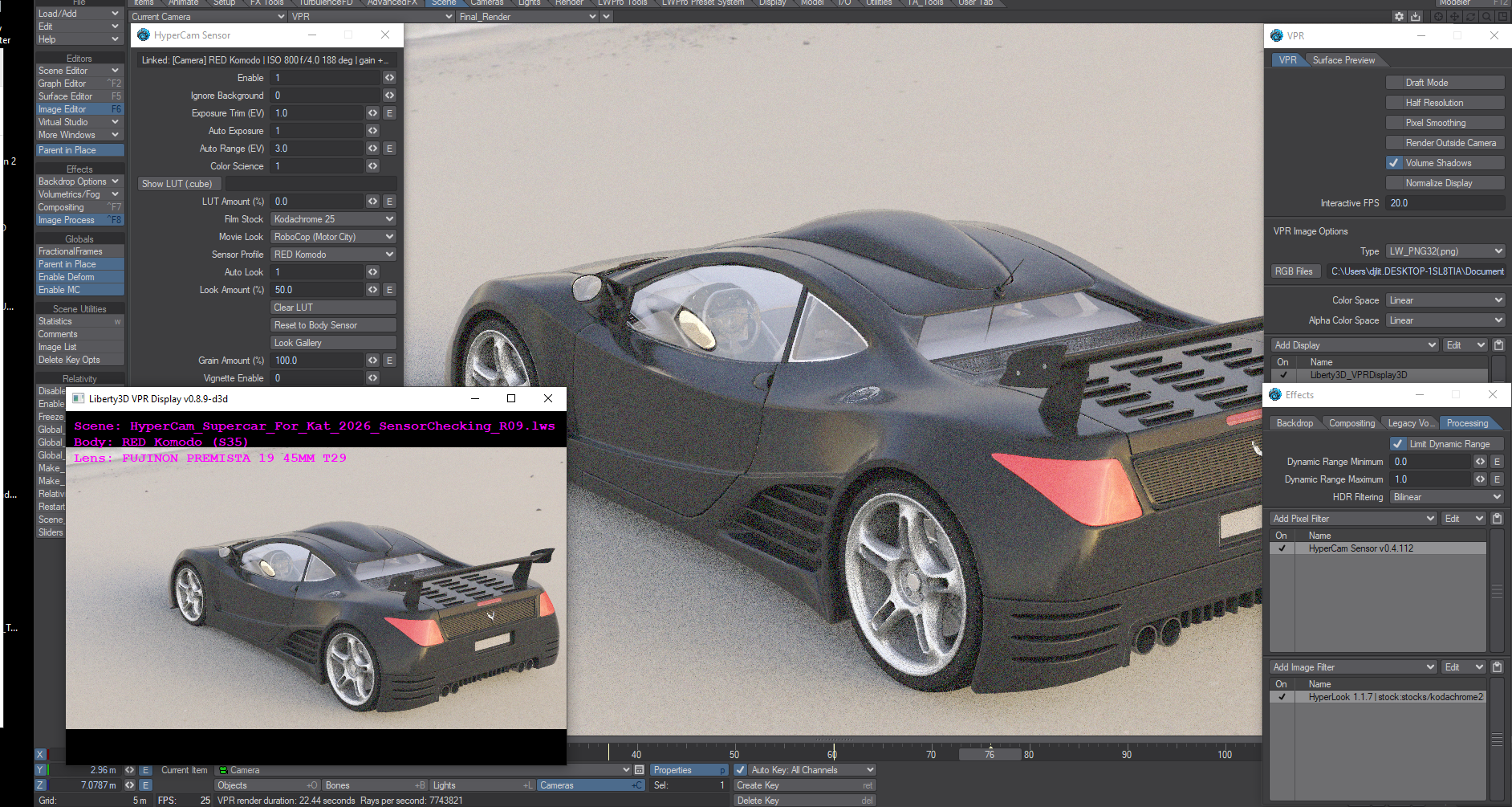The width and height of the screenshot is (1512, 807).
Task: Click the viewport move arrows icon
Action: (1454, 16)
